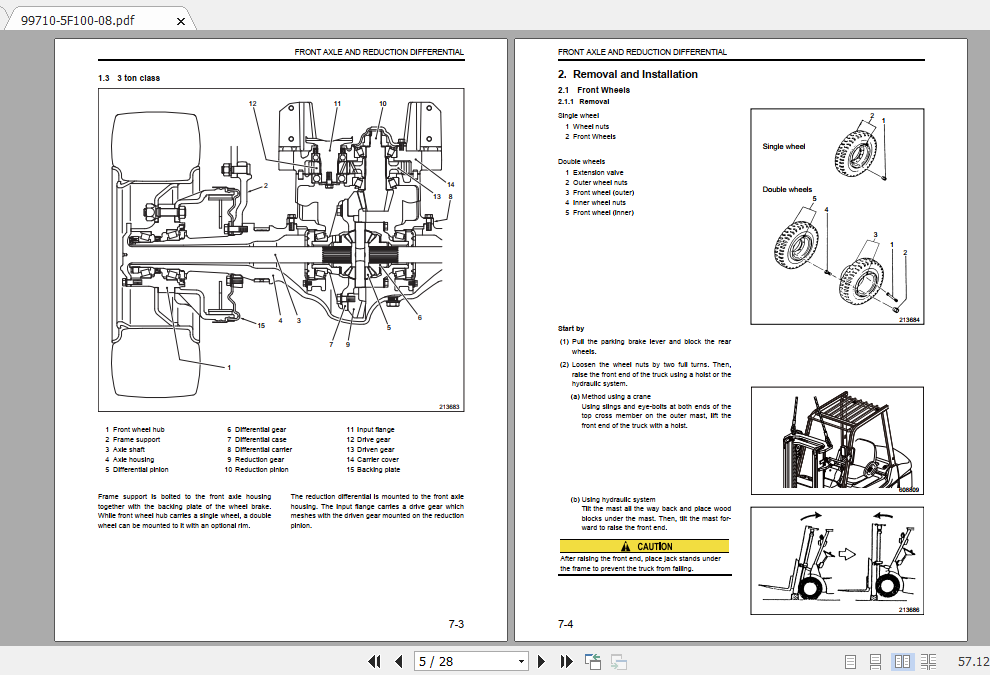Go to the previous page
Screen dimensions: 990x675
pos(399,661)
